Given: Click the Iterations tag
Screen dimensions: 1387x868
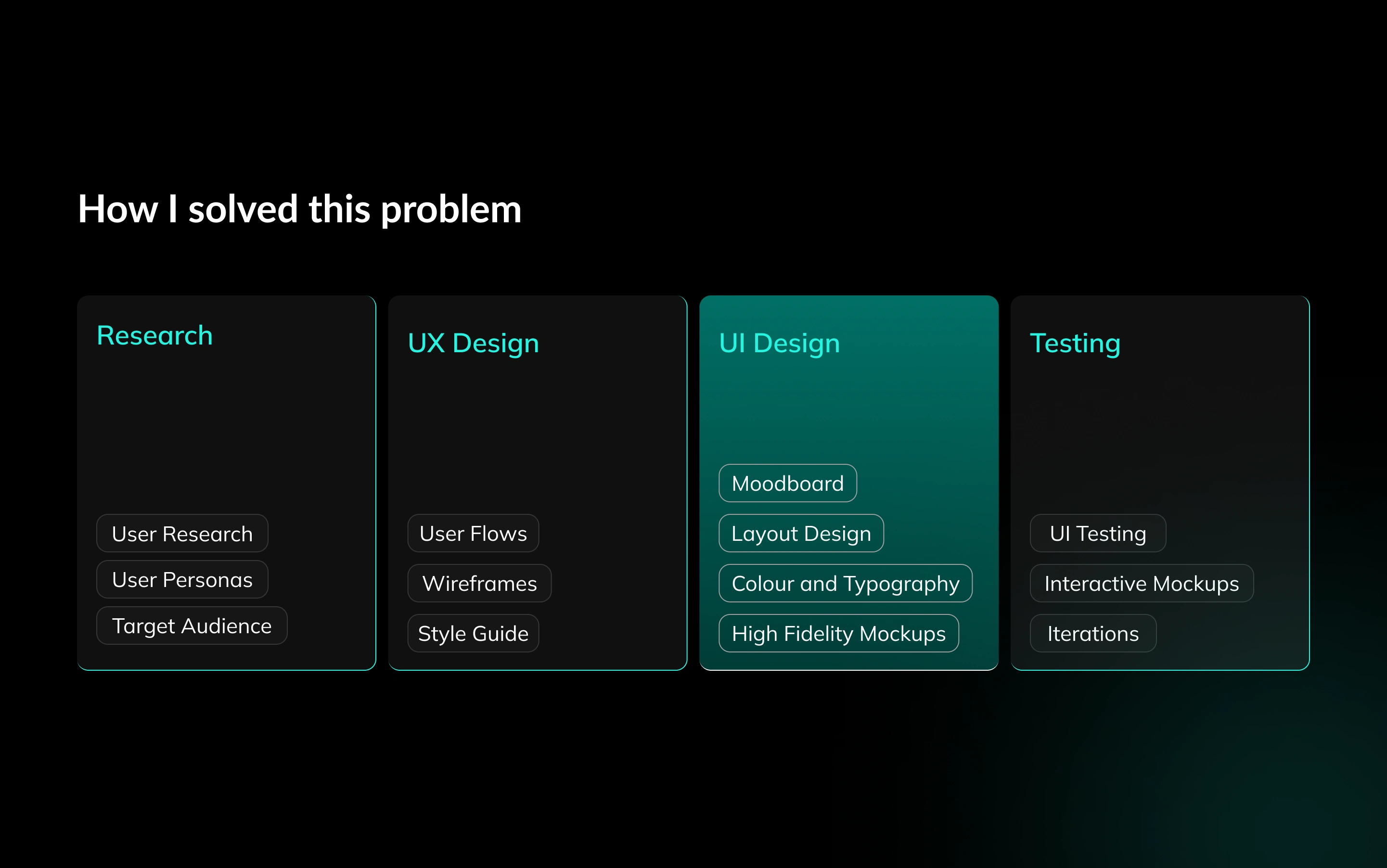Looking at the screenshot, I should click(x=1092, y=633).
